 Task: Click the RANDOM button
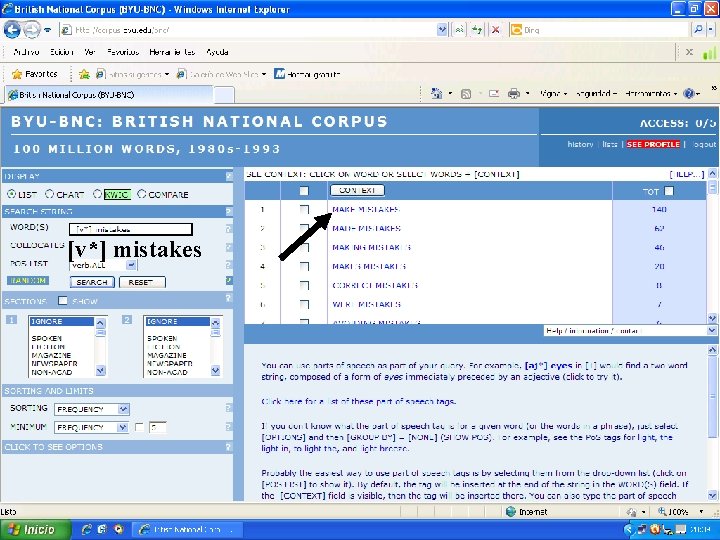[x=28, y=281]
